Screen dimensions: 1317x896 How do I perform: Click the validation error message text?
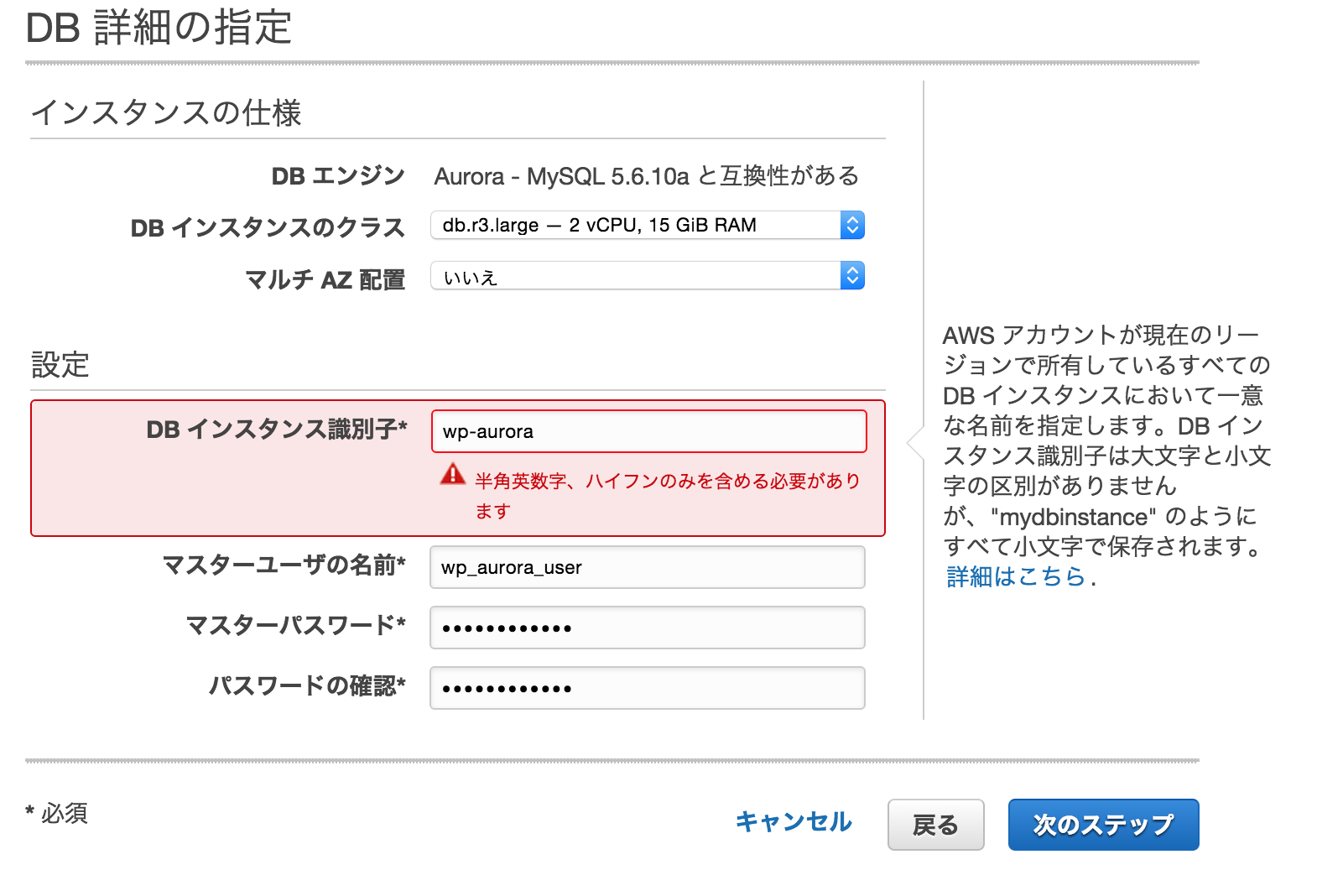pyautogui.click(x=668, y=496)
